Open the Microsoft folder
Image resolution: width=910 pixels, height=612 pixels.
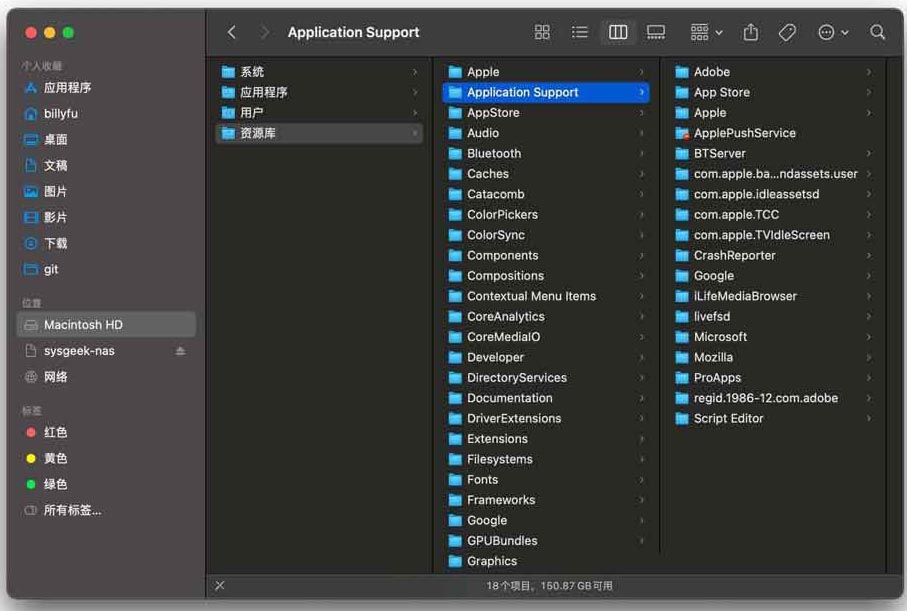pos(720,337)
